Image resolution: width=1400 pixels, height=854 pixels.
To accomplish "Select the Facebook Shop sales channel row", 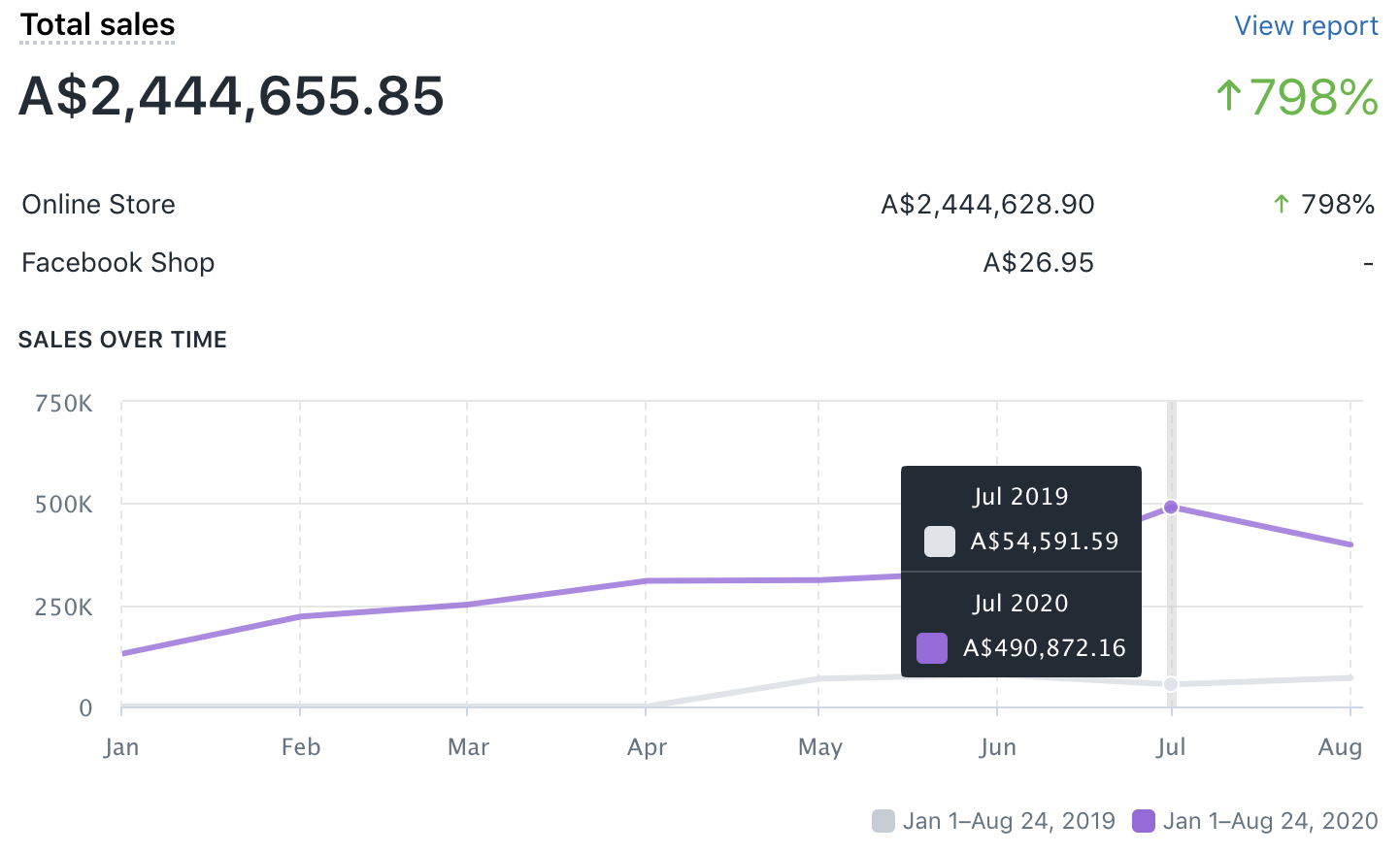I will click(x=117, y=263).
